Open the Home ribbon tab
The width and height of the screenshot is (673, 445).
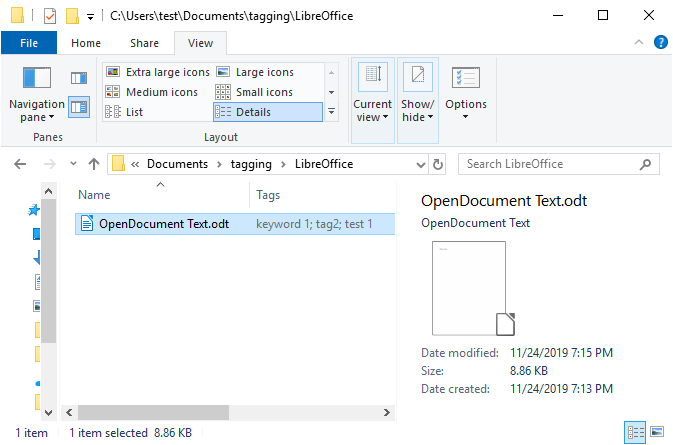(x=86, y=43)
